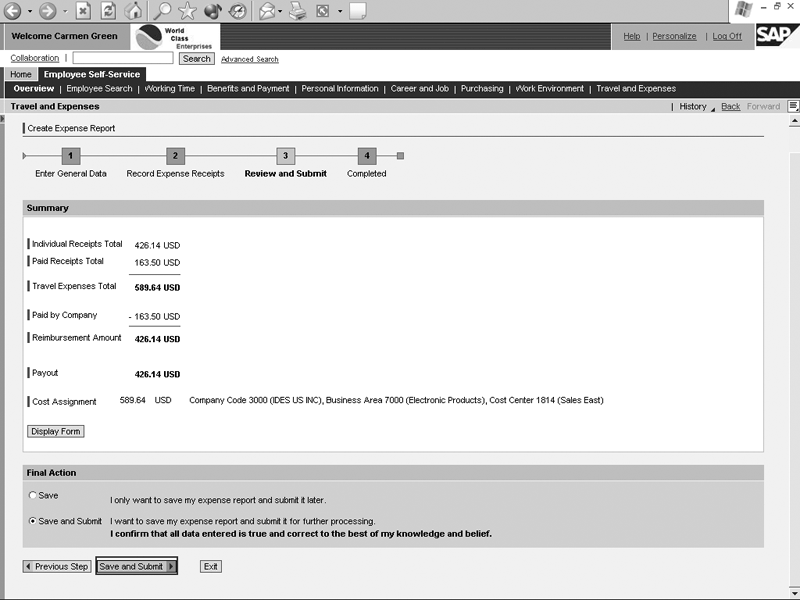Viewport: 800px width, 600px height.
Task: Open the Mail icon dropdown arrow
Action: (280, 11)
